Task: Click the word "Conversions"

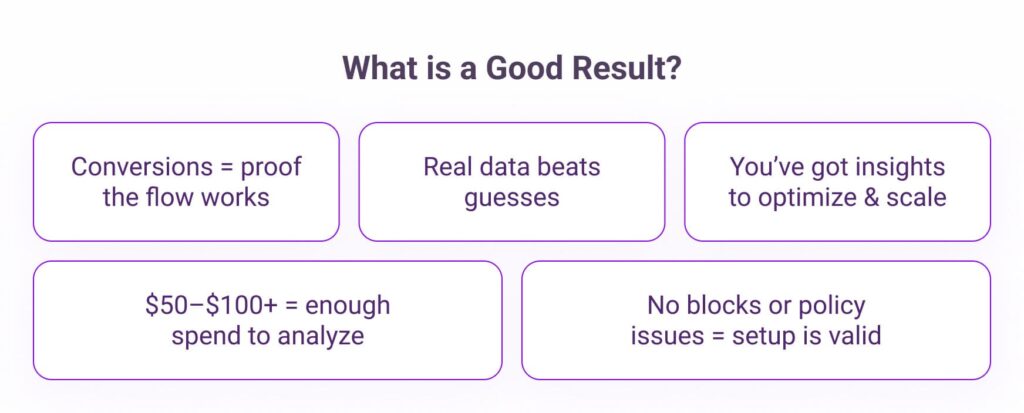Action: point(140,167)
